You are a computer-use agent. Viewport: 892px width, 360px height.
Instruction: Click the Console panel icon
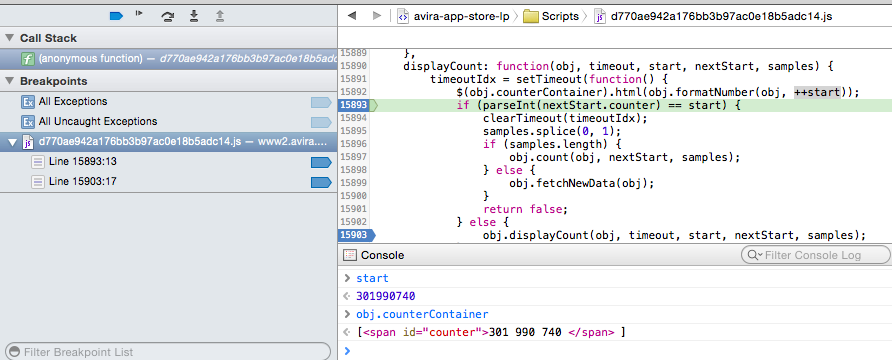coord(350,255)
